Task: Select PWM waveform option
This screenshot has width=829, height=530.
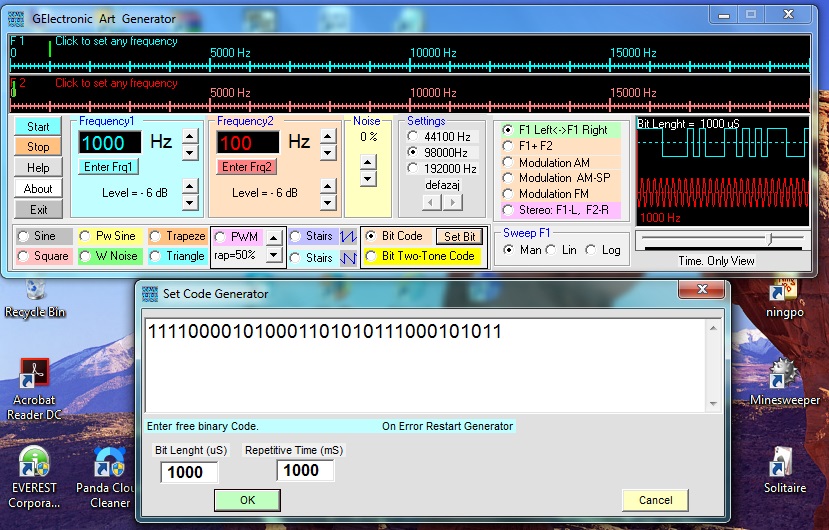Action: coord(237,237)
